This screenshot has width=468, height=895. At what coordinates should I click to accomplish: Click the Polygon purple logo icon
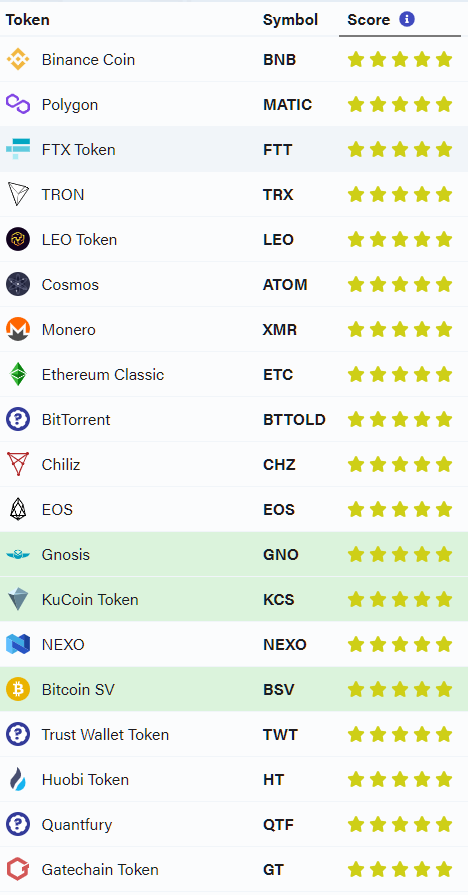(x=18, y=104)
